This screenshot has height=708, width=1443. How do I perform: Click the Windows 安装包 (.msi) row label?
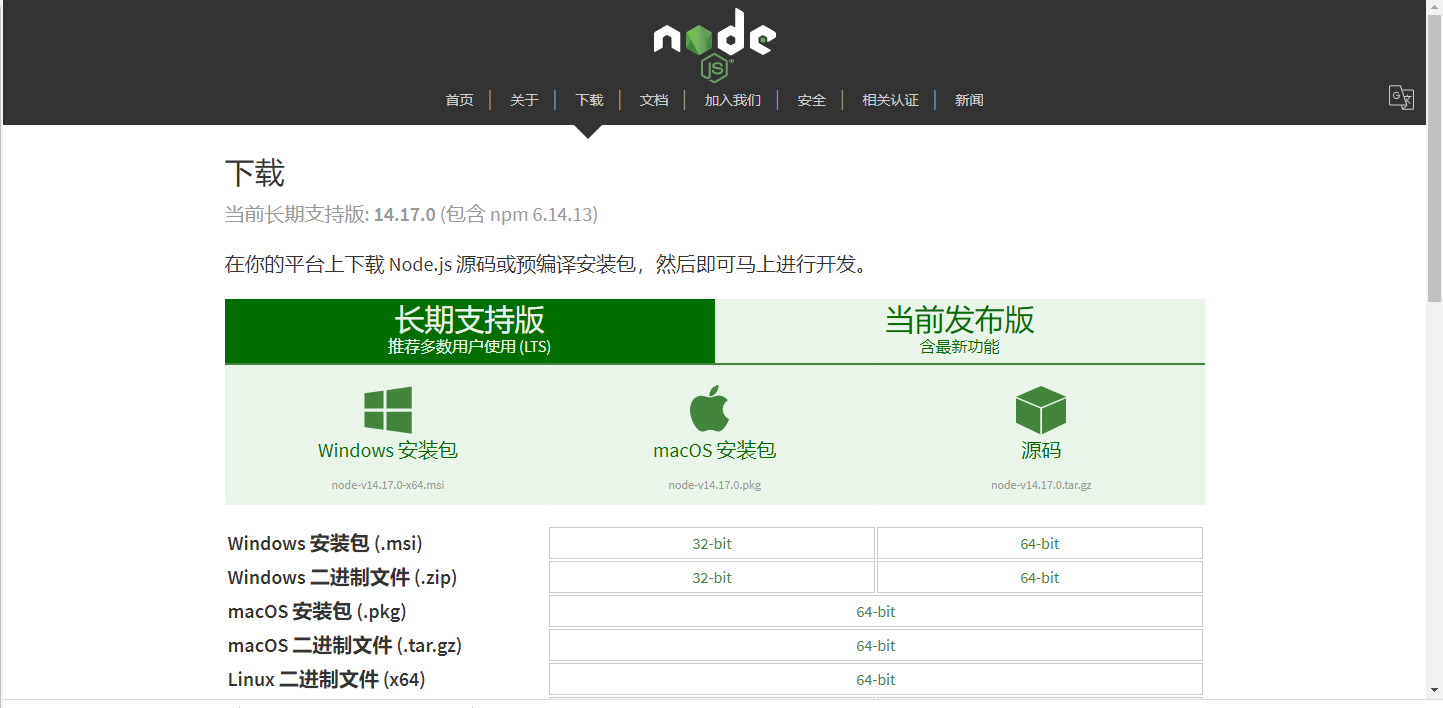325,544
